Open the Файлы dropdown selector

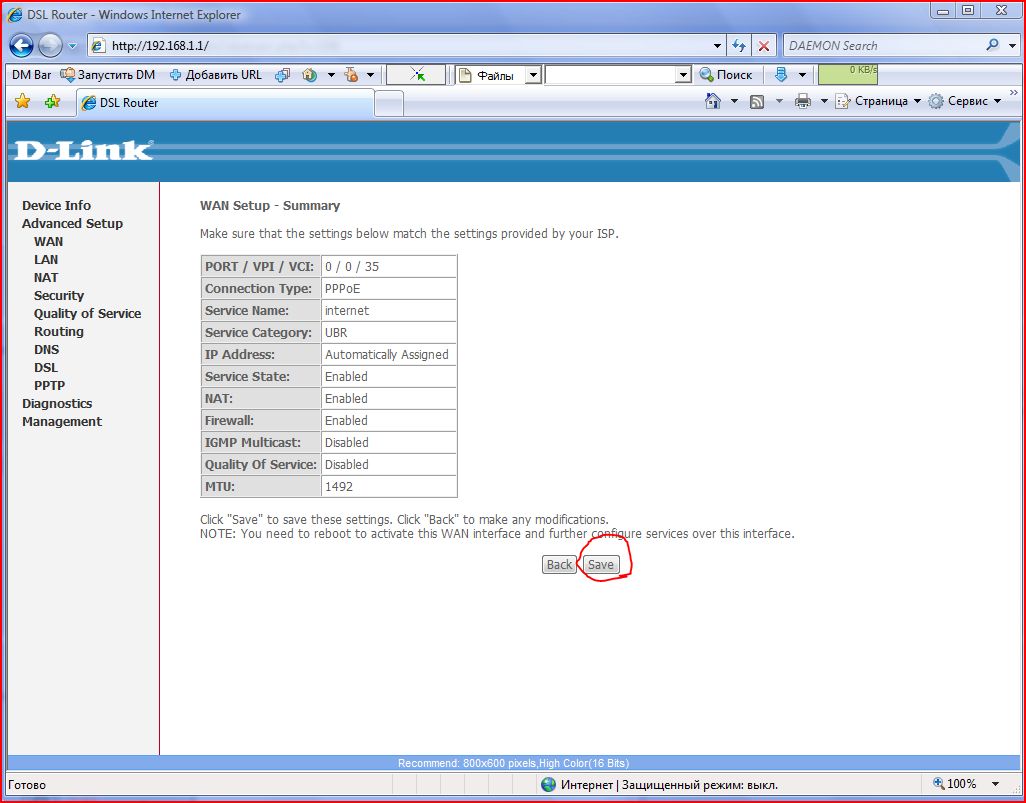[x=533, y=75]
